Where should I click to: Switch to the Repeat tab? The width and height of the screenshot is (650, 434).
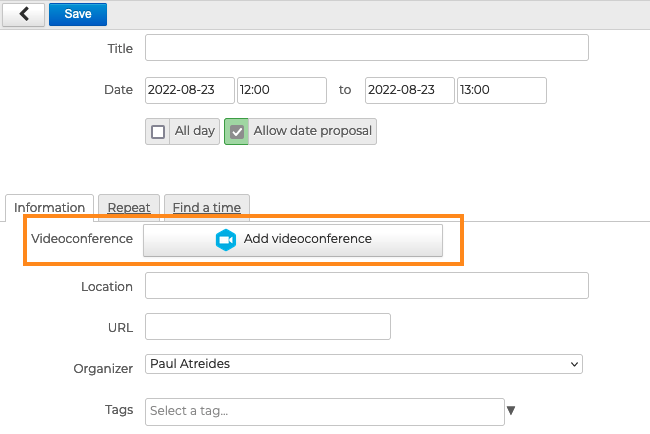click(x=129, y=208)
